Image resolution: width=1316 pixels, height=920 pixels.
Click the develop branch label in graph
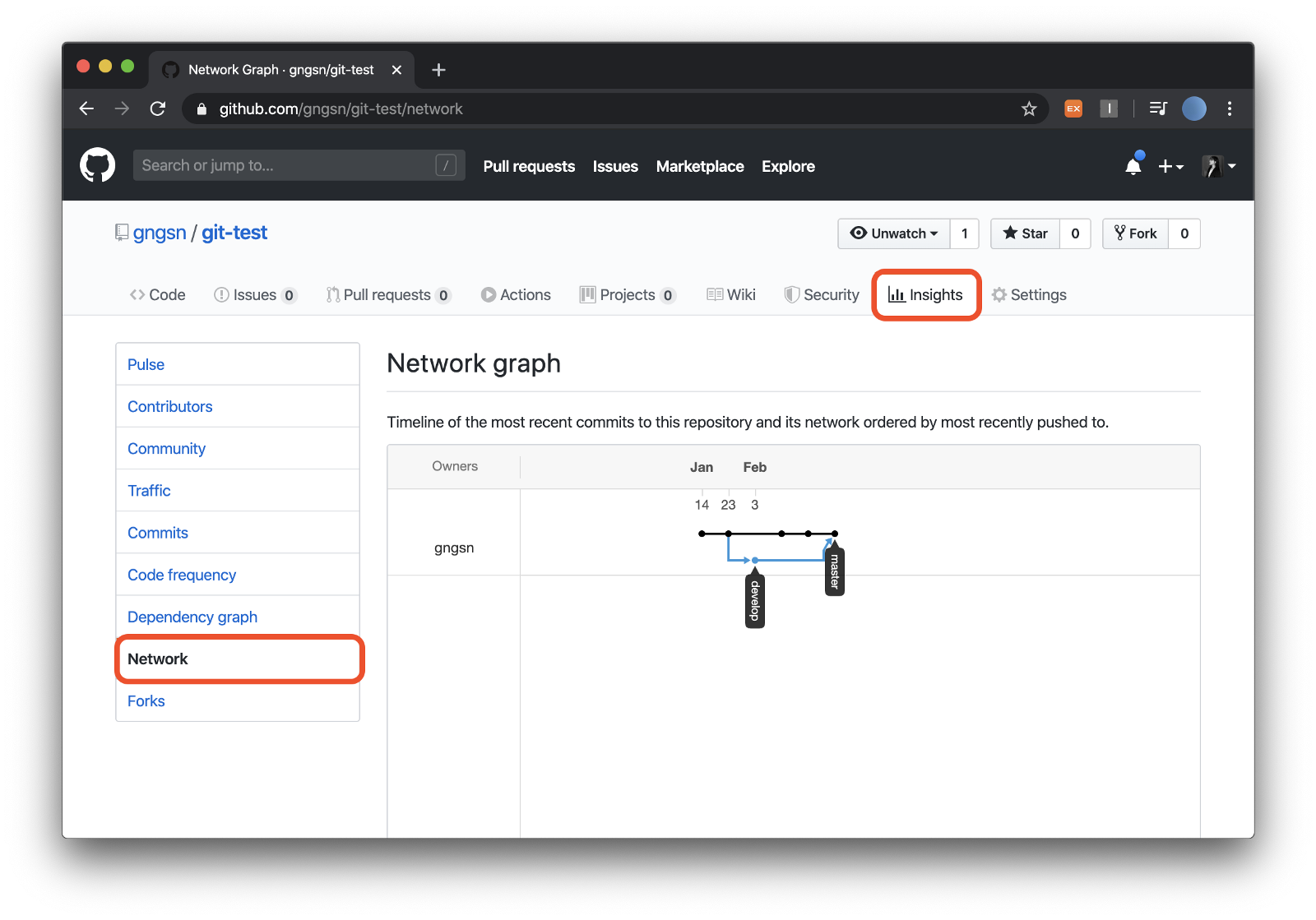tap(755, 601)
